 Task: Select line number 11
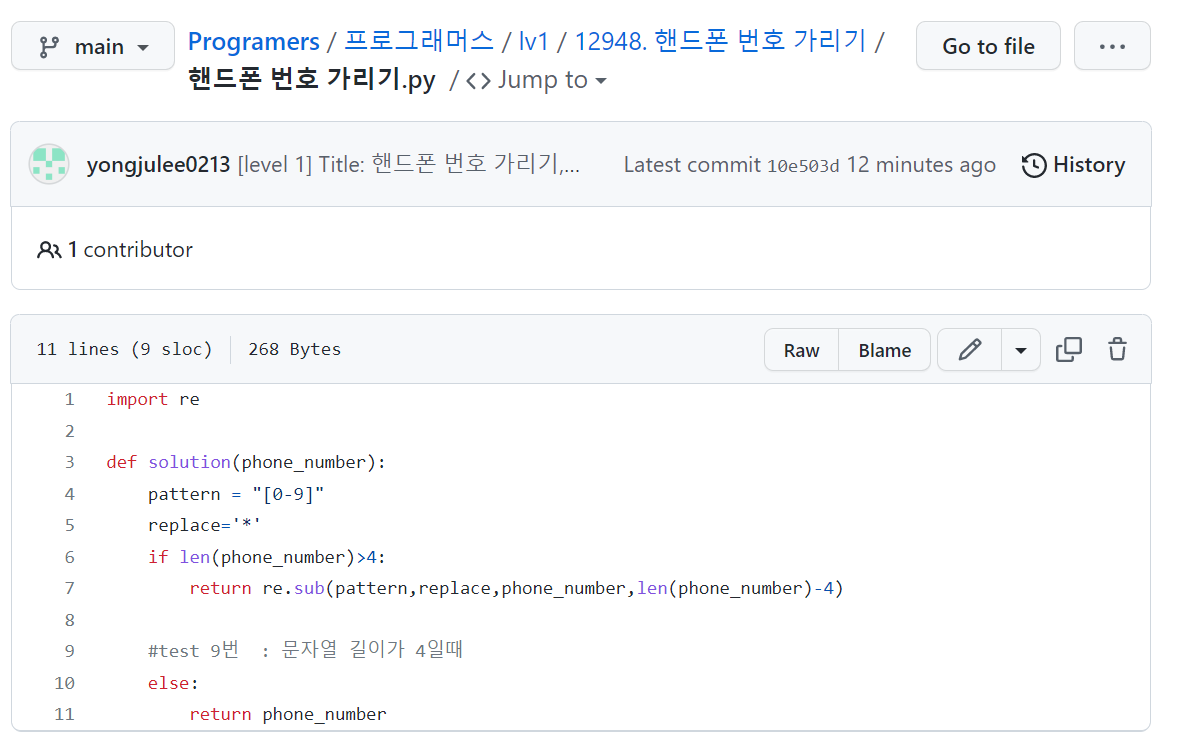click(x=64, y=714)
